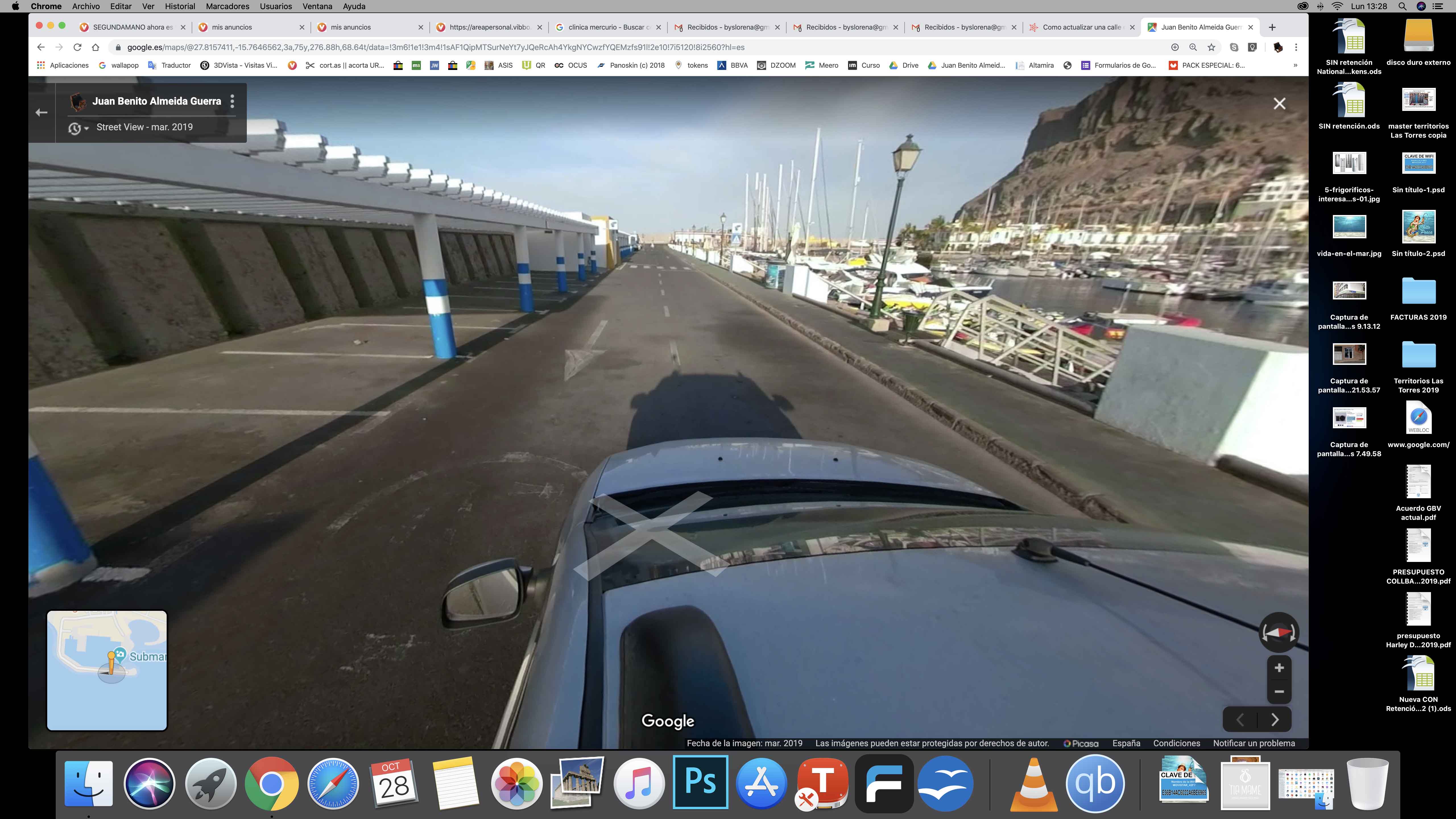Viewport: 1456px width, 819px height.
Task: Click the minimap thumbnail showing Submarine
Action: [x=107, y=670]
